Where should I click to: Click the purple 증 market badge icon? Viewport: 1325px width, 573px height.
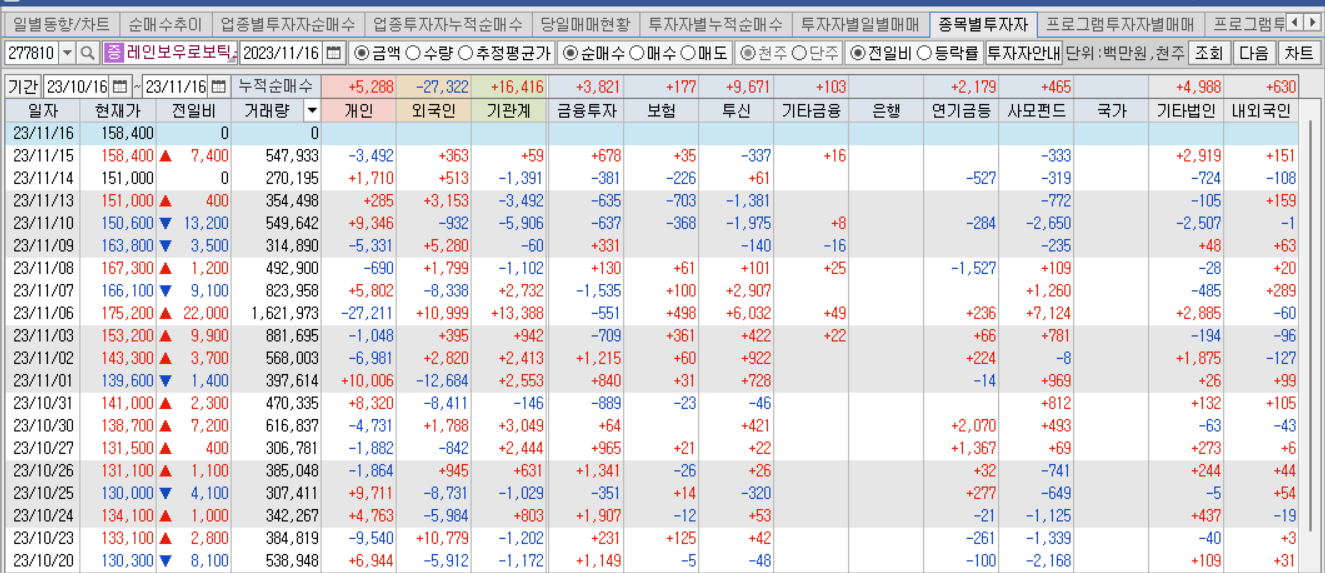113,53
